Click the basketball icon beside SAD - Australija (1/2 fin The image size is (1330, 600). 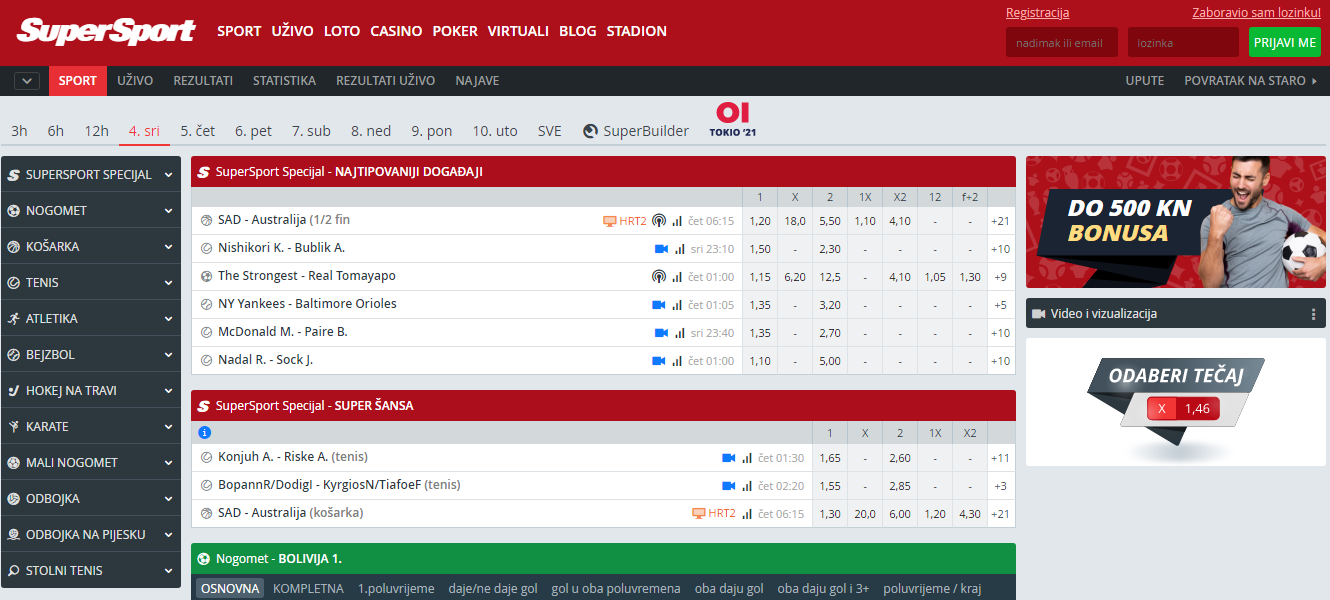point(206,221)
